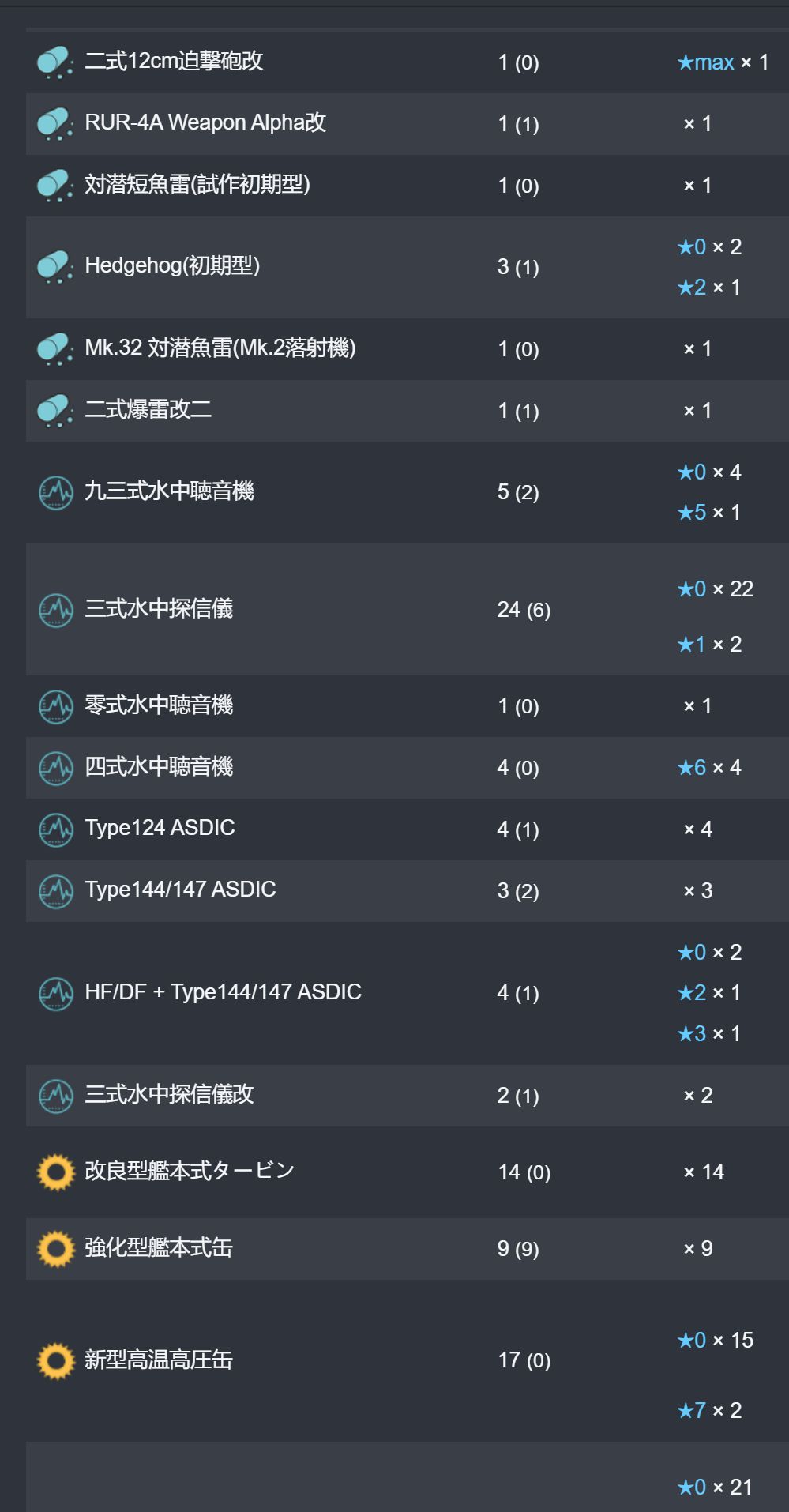Image resolution: width=789 pixels, height=1512 pixels.
Task: Click the icon next to RUR-4A Weapon Alpha改
Action: pos(55,123)
